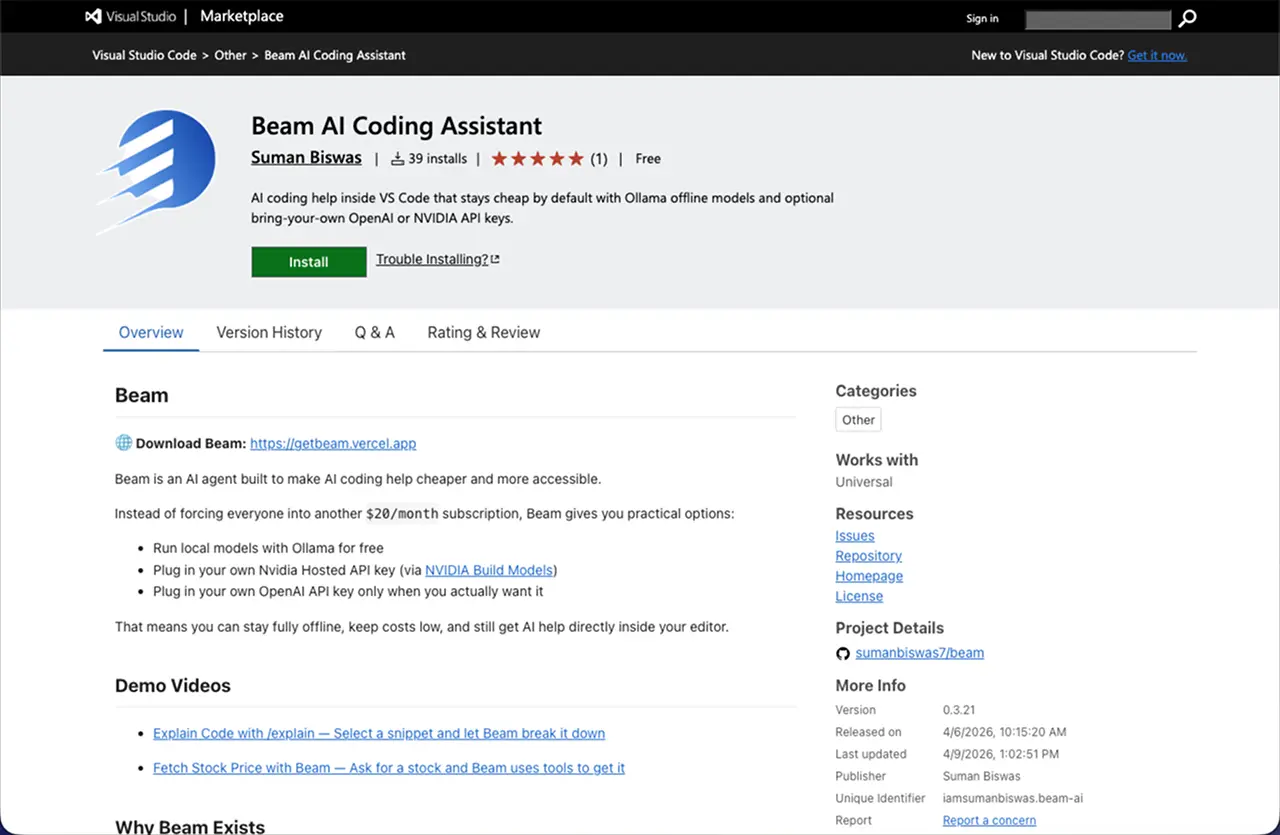Click the Demo Videos heading

[x=173, y=686]
